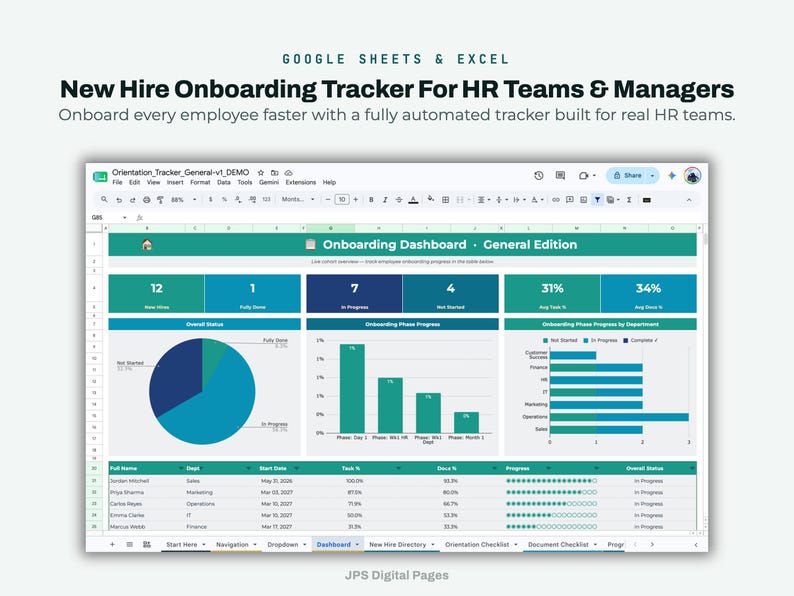Toggle strikethrough formatting

pos(399,200)
